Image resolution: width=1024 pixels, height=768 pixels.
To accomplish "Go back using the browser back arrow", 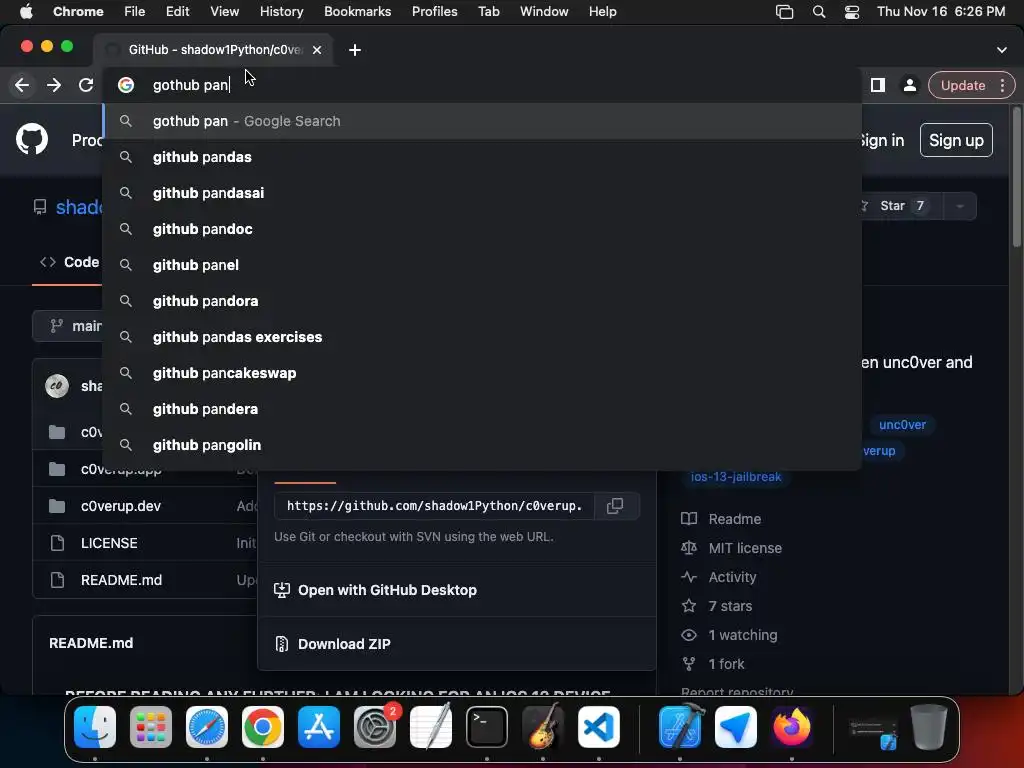I will (22, 85).
